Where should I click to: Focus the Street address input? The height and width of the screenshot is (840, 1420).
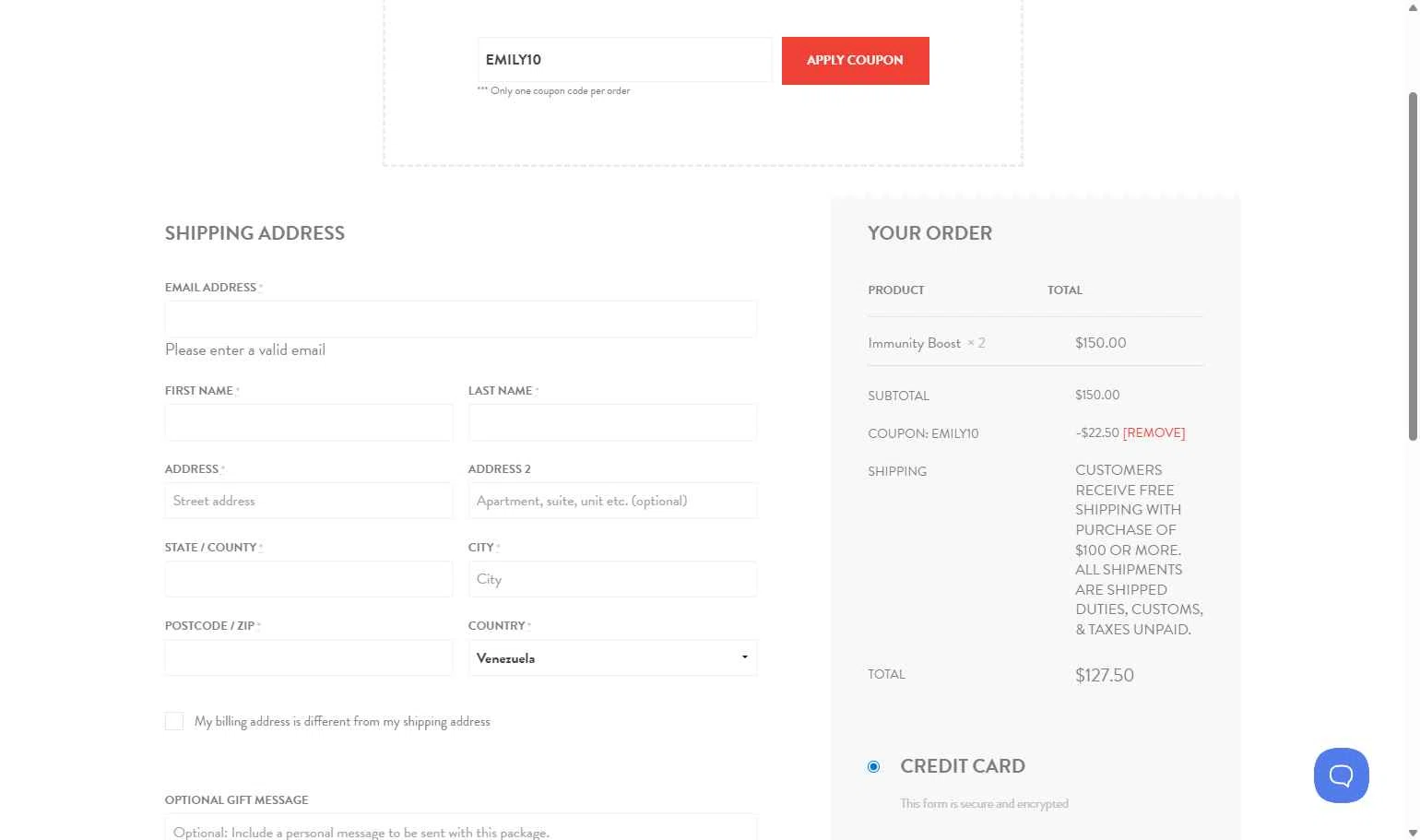pyautogui.click(x=309, y=501)
